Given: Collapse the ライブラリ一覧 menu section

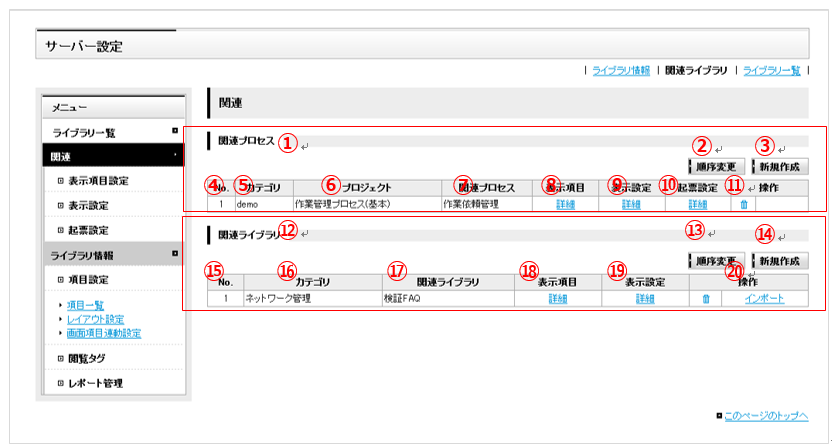Looking at the screenshot, I should tap(175, 131).
